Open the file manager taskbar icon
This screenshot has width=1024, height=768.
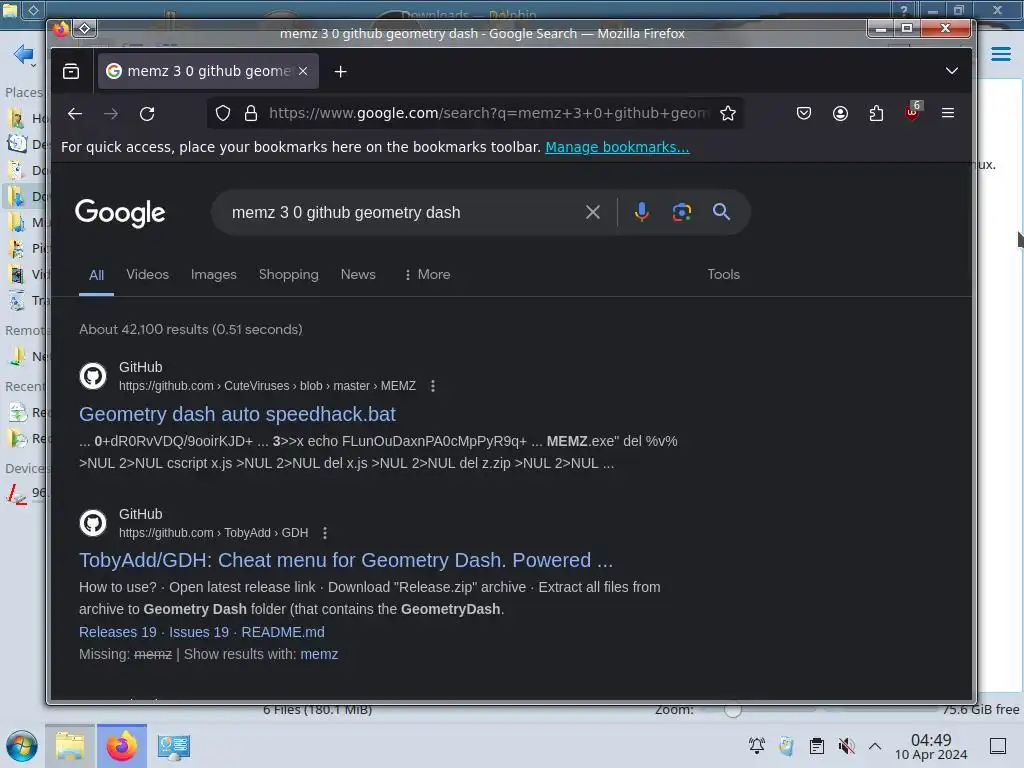click(x=70, y=746)
